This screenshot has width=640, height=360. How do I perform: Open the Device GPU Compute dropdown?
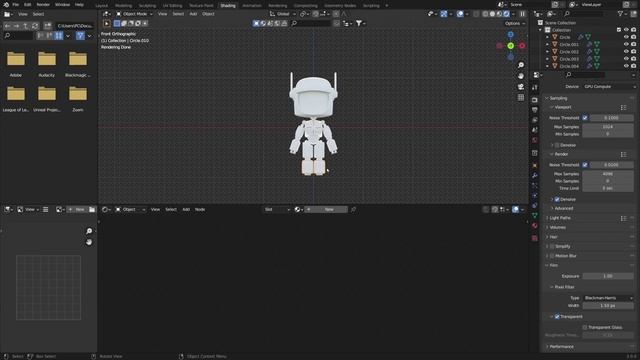(x=610, y=87)
